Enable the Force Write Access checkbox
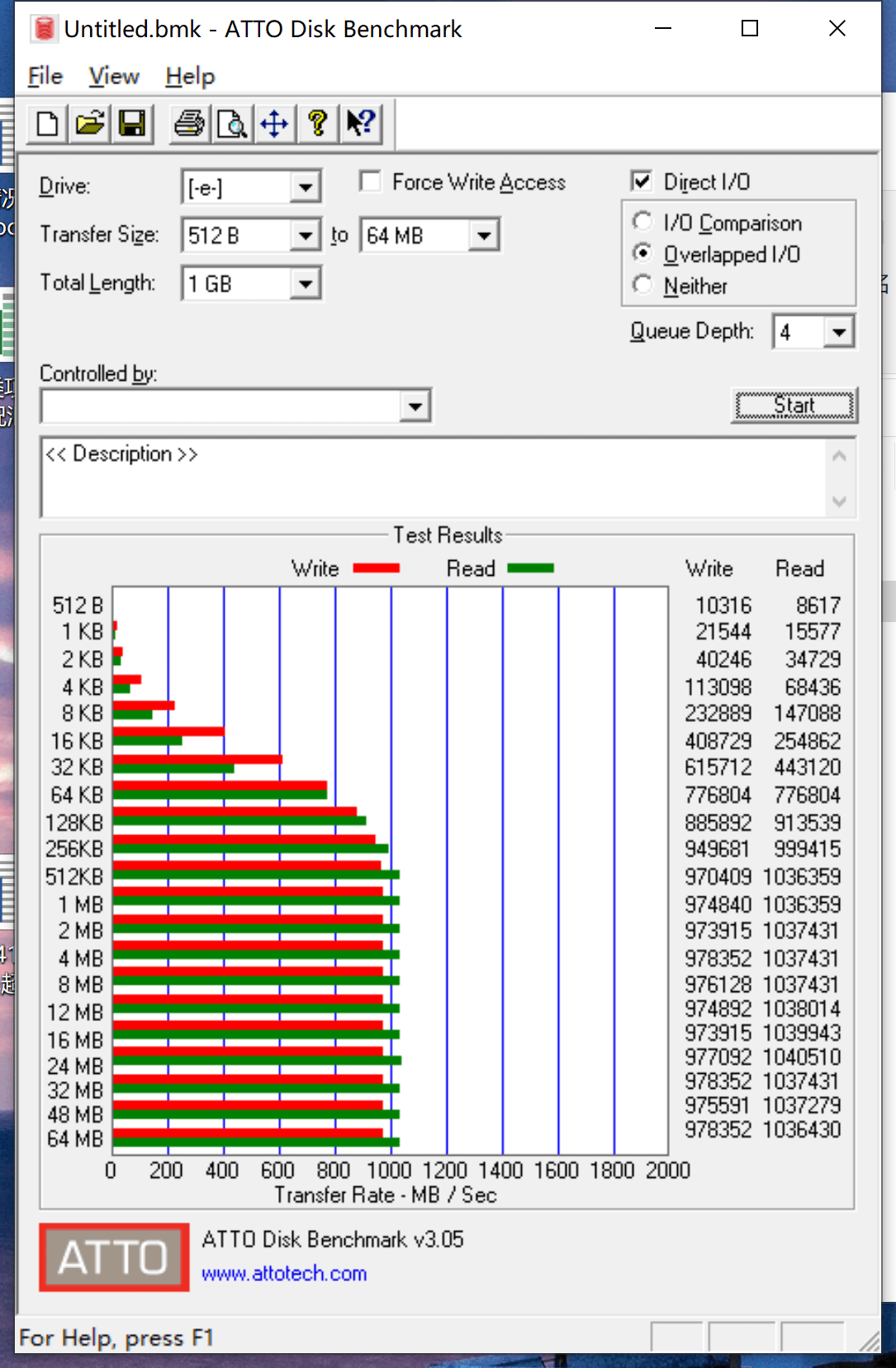Viewport: 896px width, 1368px height. click(x=371, y=182)
